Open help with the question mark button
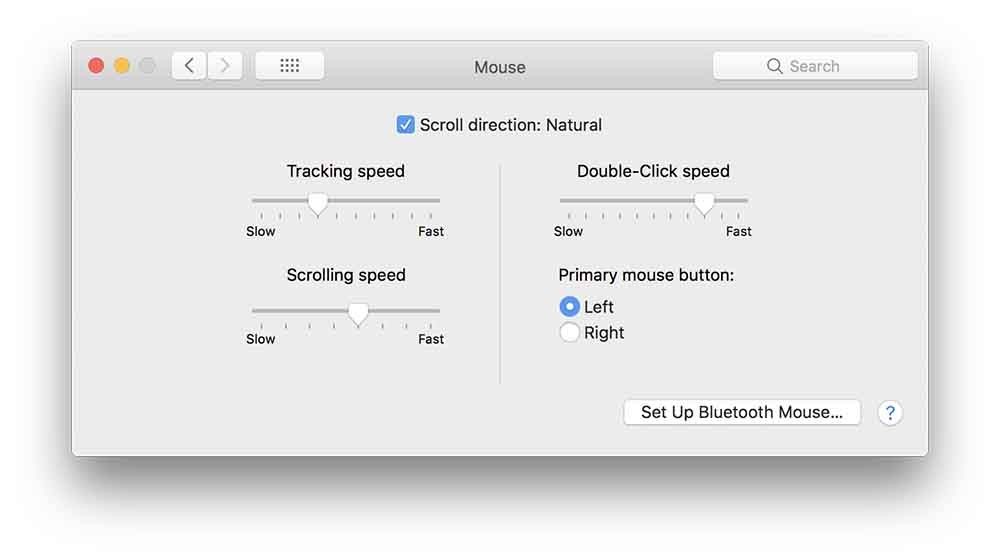The image size is (1000, 559). coord(890,413)
